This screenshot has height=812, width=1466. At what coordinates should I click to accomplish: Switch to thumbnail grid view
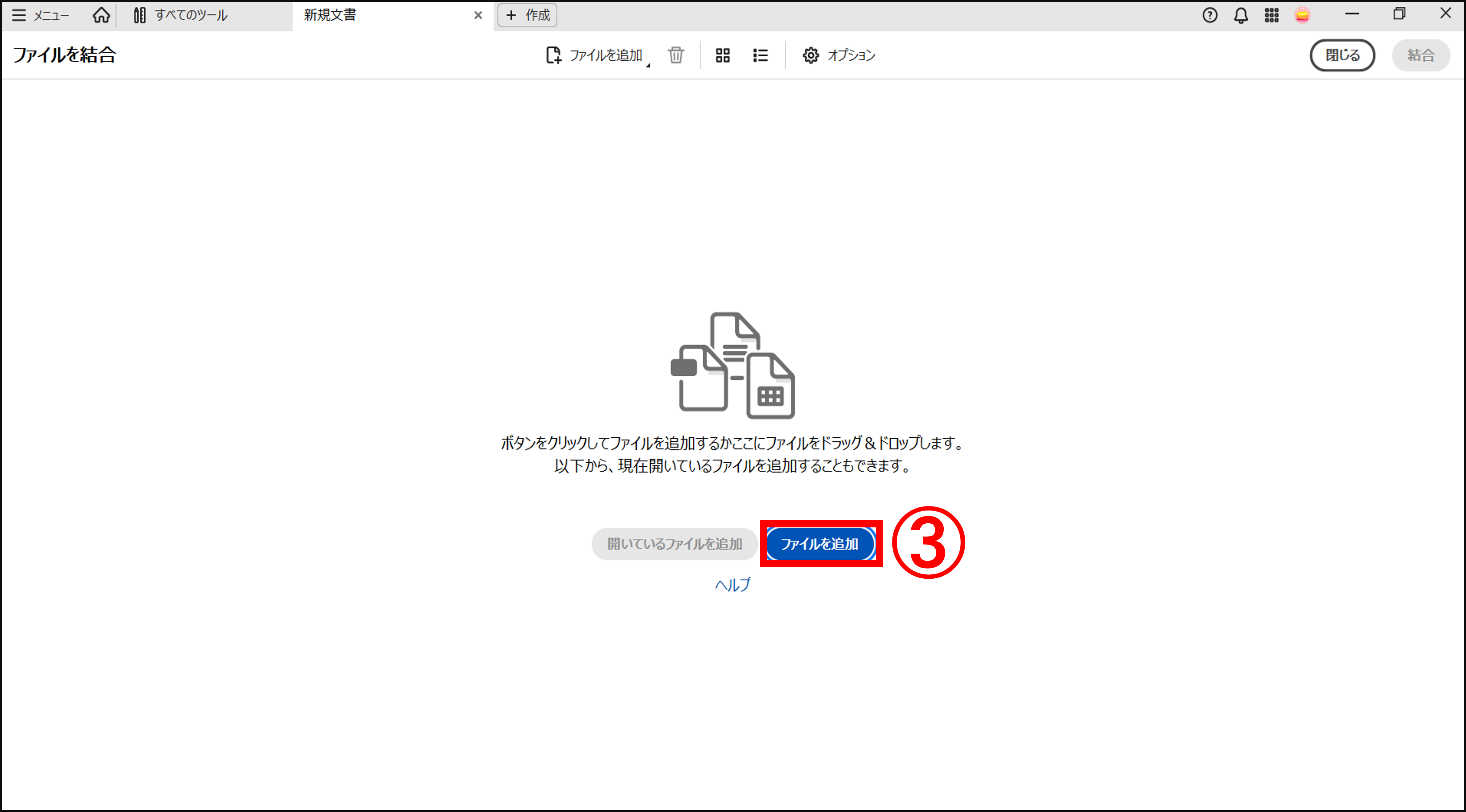tap(722, 55)
